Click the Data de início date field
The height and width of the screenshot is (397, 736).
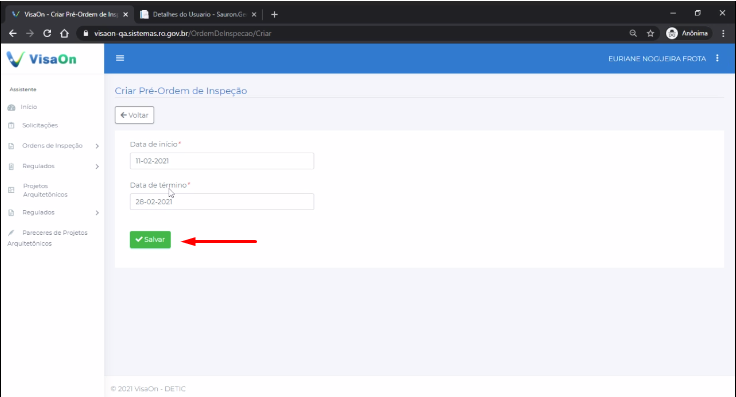[x=222, y=160]
